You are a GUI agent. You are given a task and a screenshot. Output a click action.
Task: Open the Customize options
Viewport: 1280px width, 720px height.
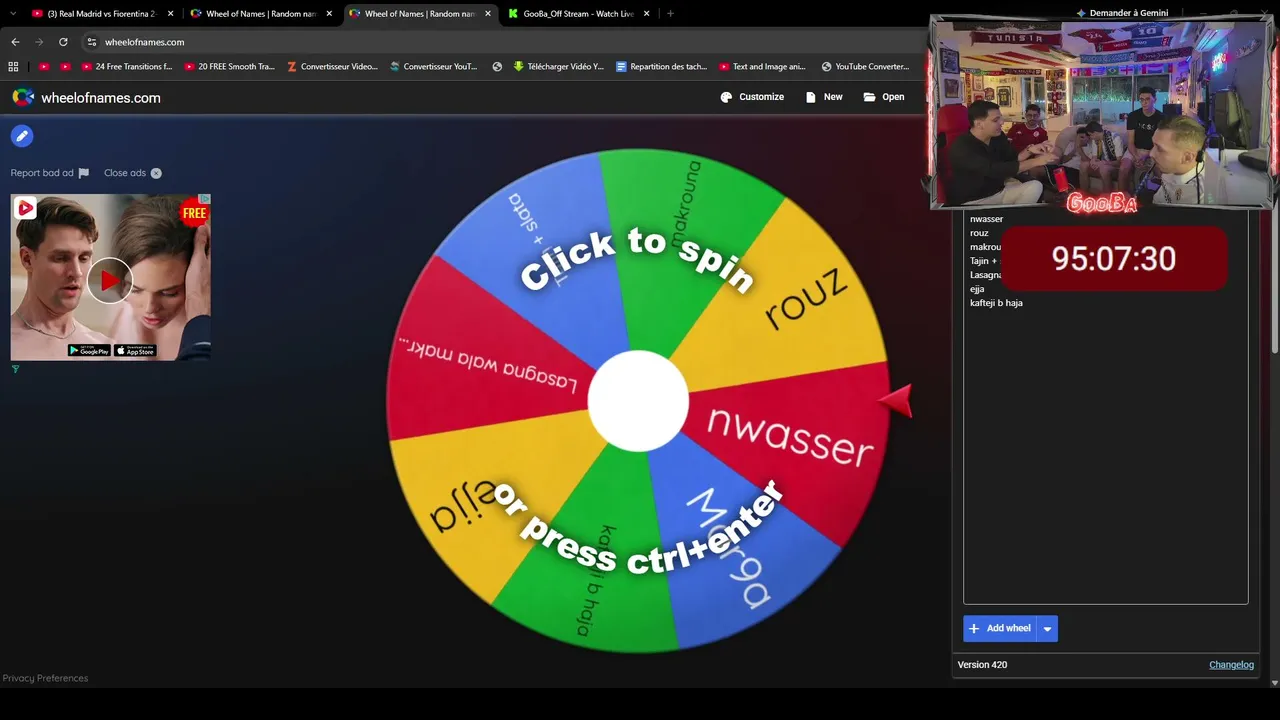752,97
